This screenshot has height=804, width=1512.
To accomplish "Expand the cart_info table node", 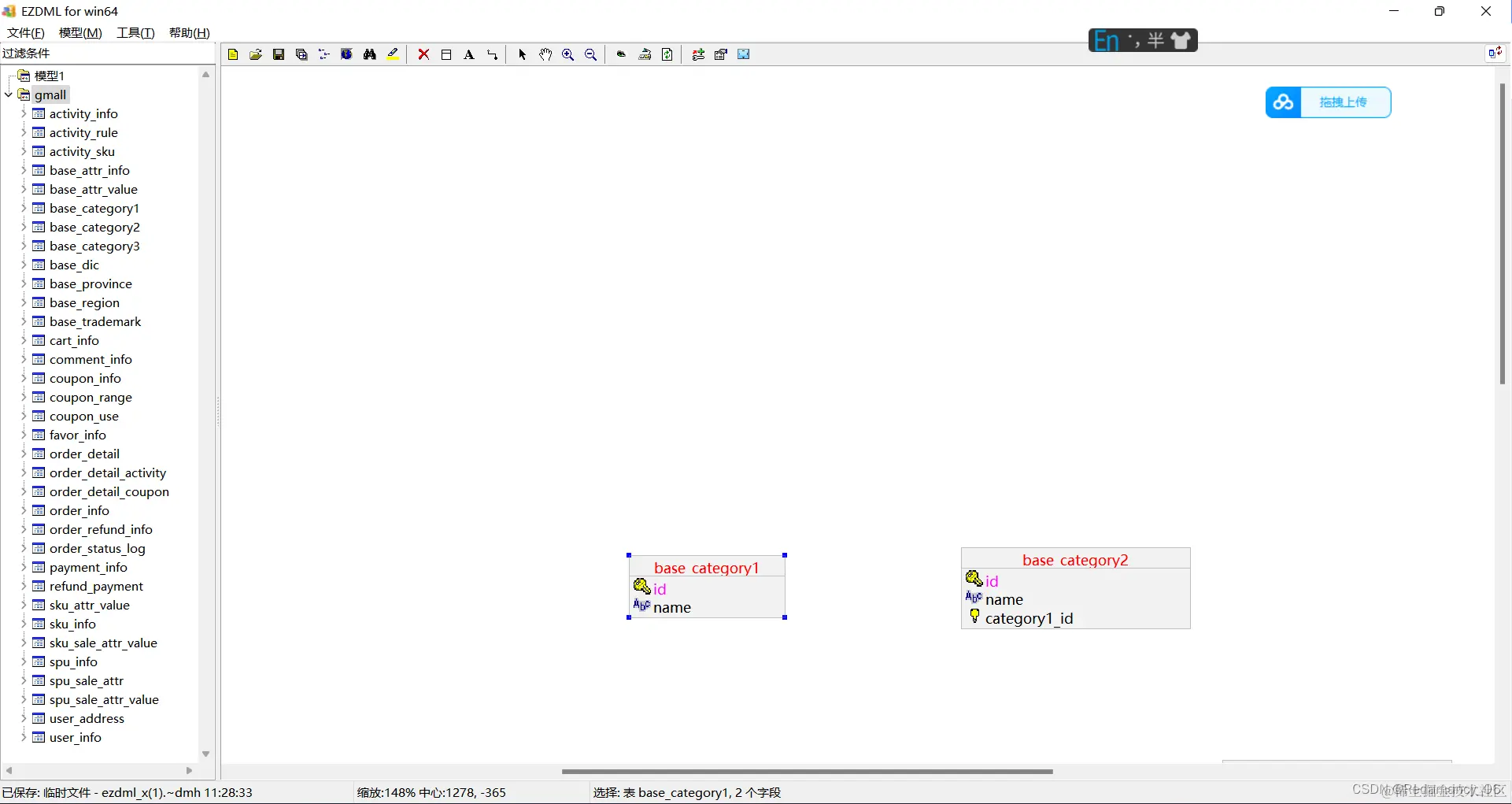I will pos(24,340).
